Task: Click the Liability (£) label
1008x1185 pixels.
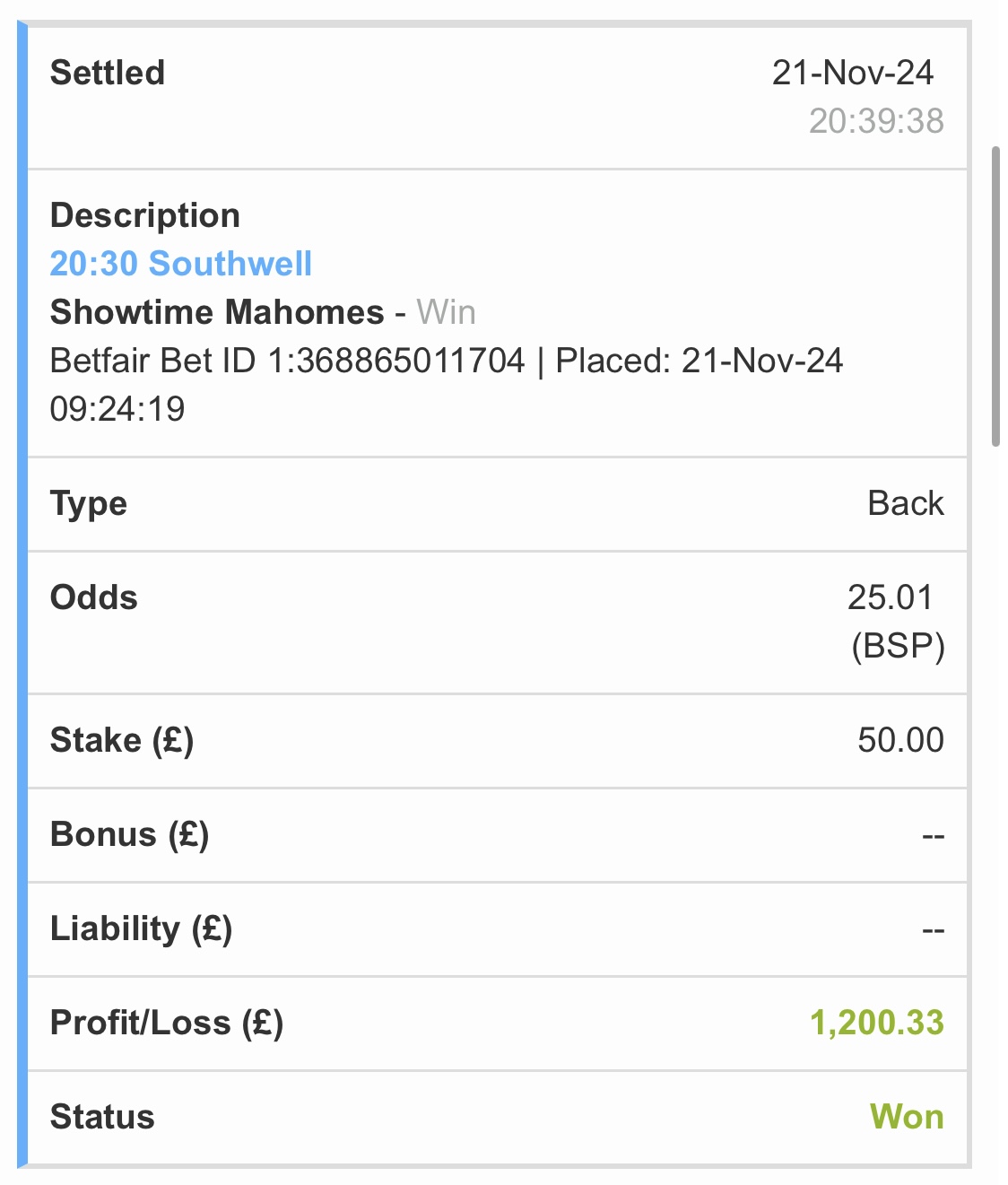Action: click(x=142, y=929)
